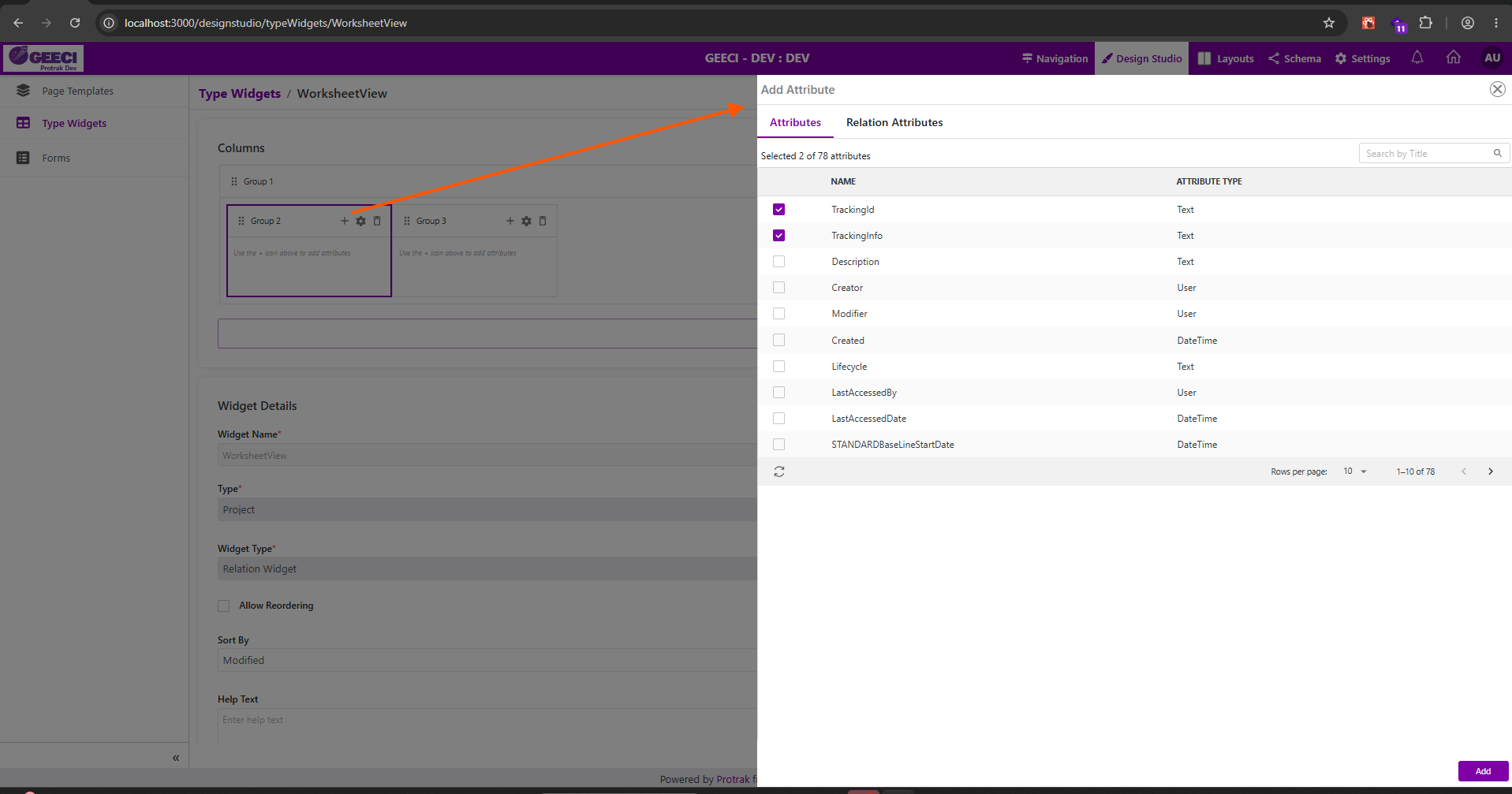1512x794 pixels.
Task: Open the rows per page dropdown
Action: [1355, 472]
